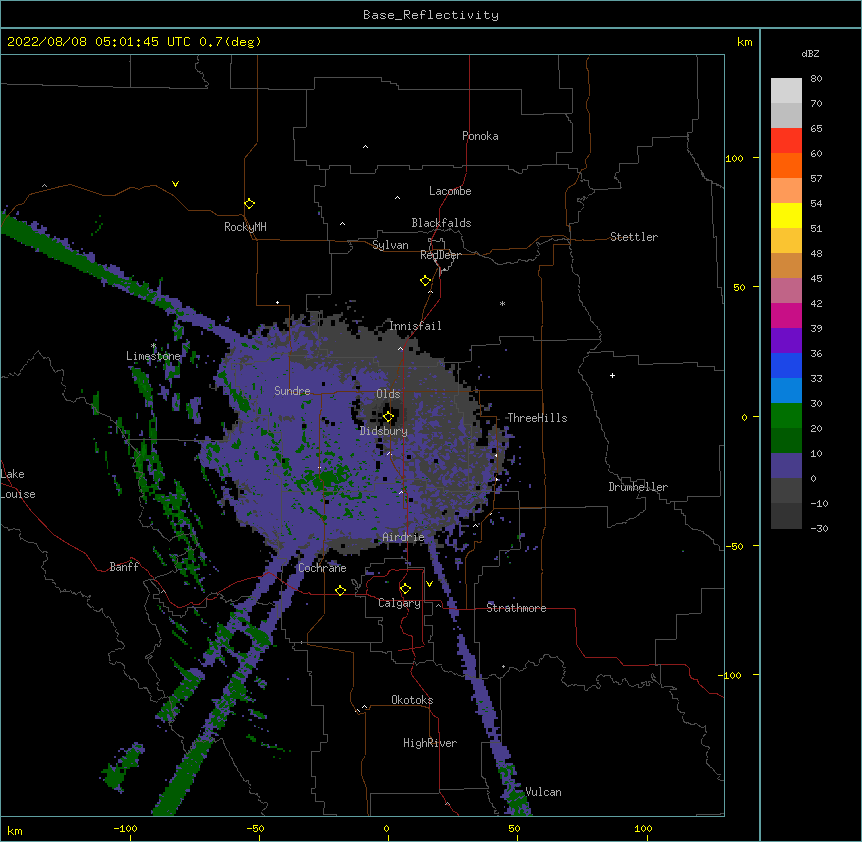Click the RedDeer city label
862x842 pixels.
tap(440, 255)
